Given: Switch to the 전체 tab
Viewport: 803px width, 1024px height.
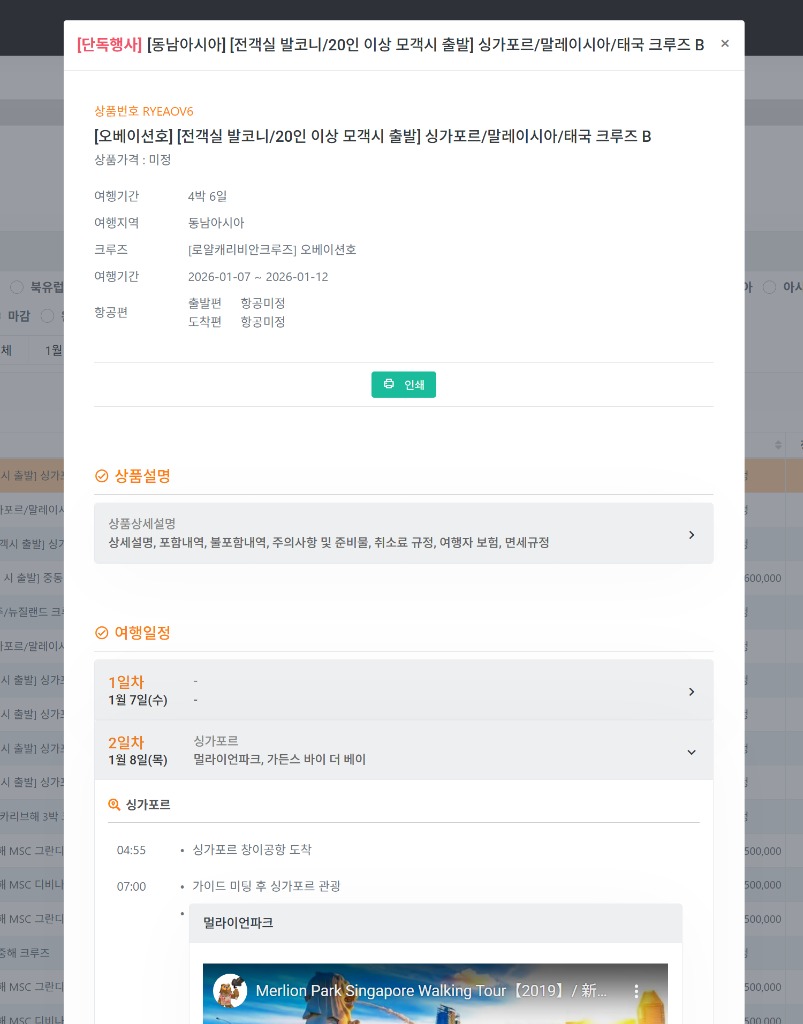Looking at the screenshot, I should pos(5,350).
